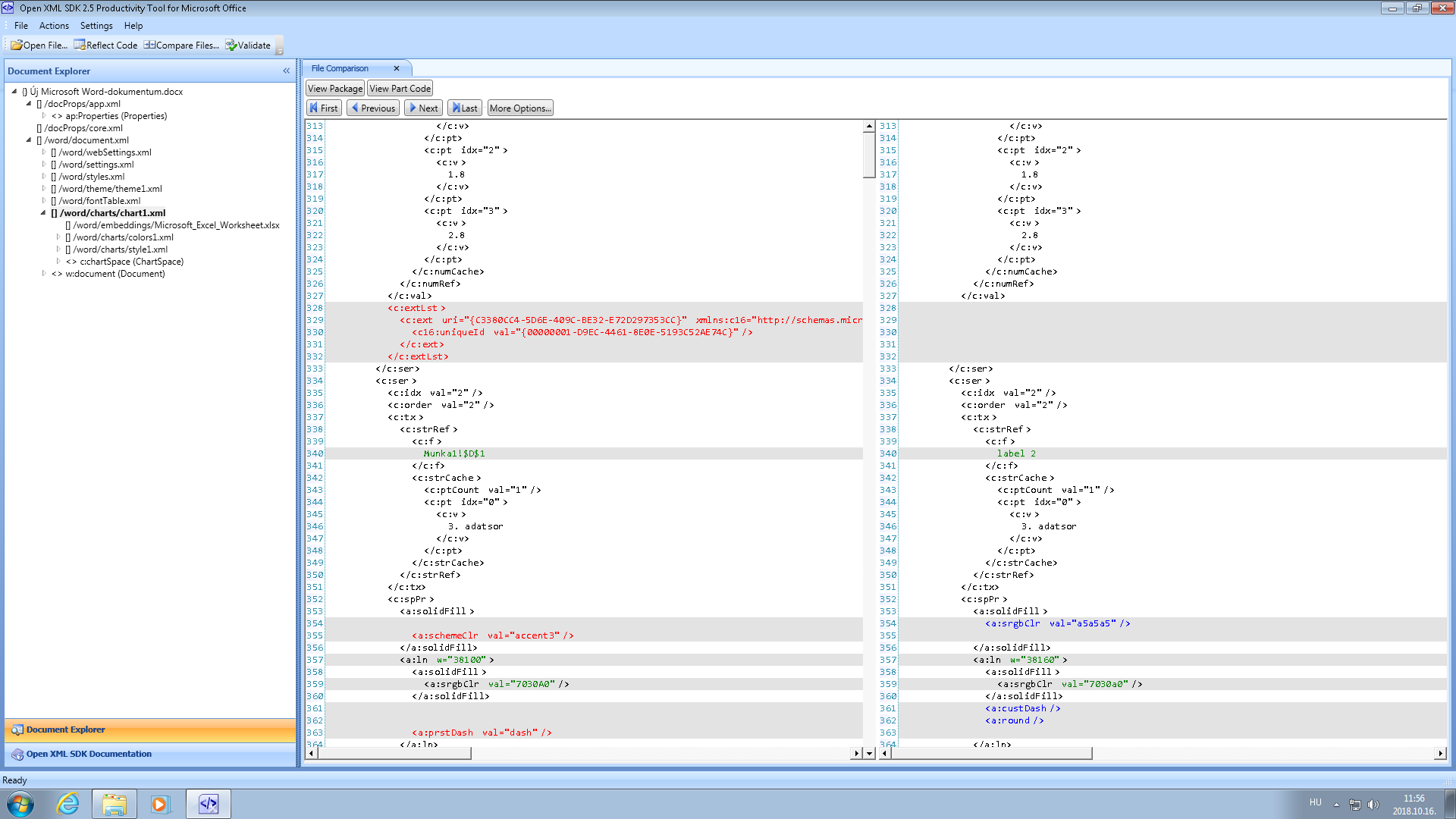The image size is (1456, 819).
Task: Click the Validate toolbar icon
Action: point(249,45)
